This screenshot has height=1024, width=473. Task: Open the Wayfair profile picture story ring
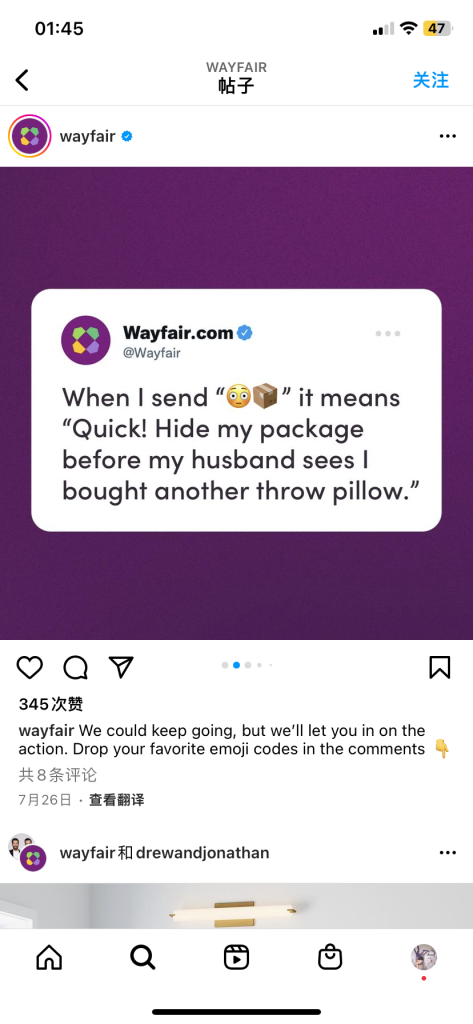click(x=29, y=136)
